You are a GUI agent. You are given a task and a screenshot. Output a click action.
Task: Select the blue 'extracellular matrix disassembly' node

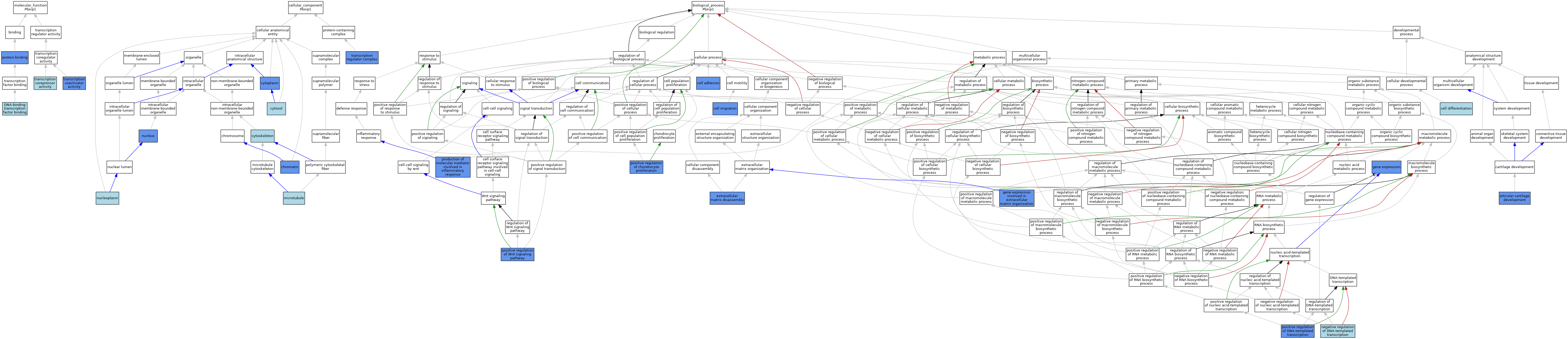point(727,198)
